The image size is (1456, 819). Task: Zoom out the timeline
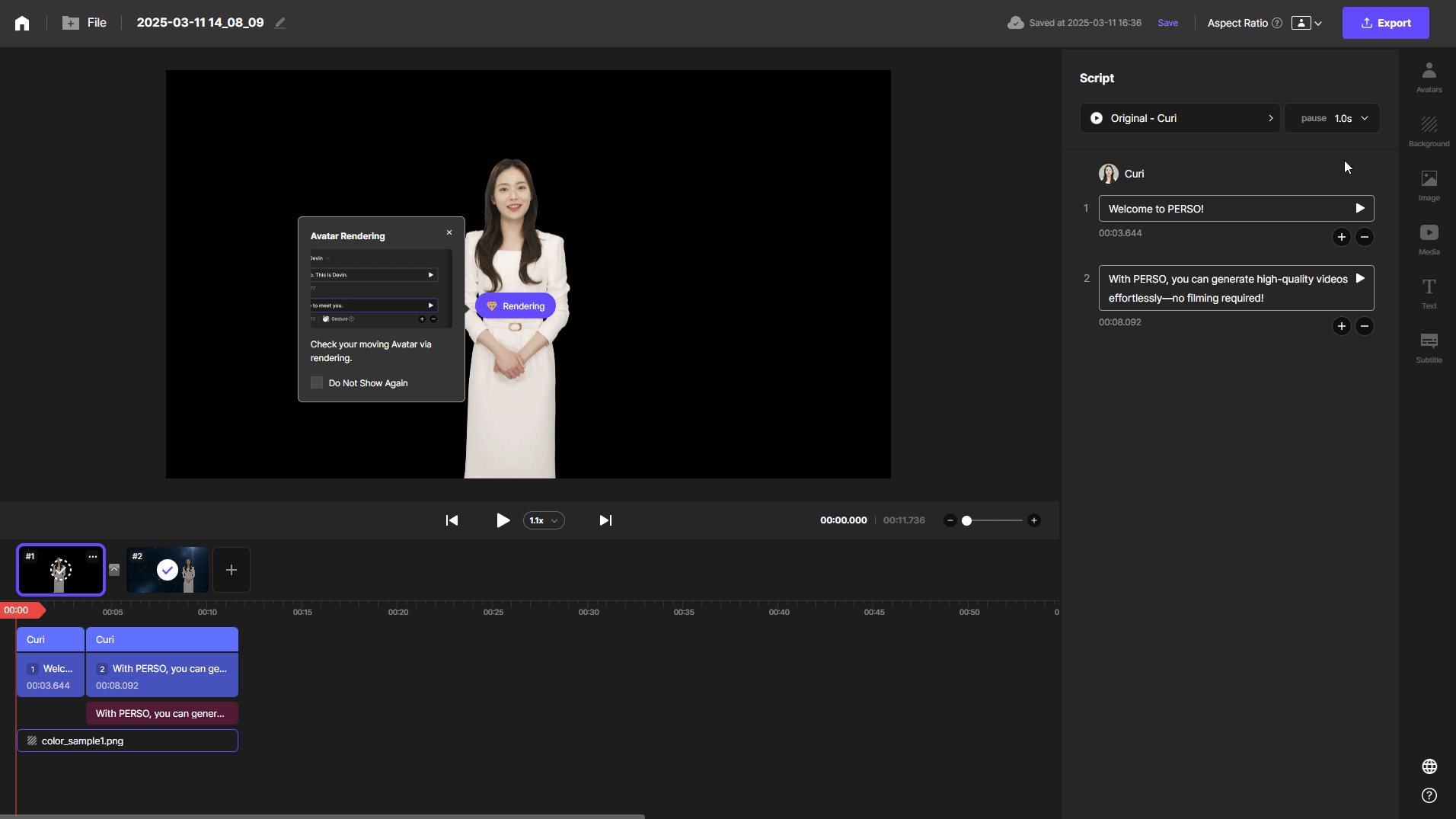coord(950,520)
